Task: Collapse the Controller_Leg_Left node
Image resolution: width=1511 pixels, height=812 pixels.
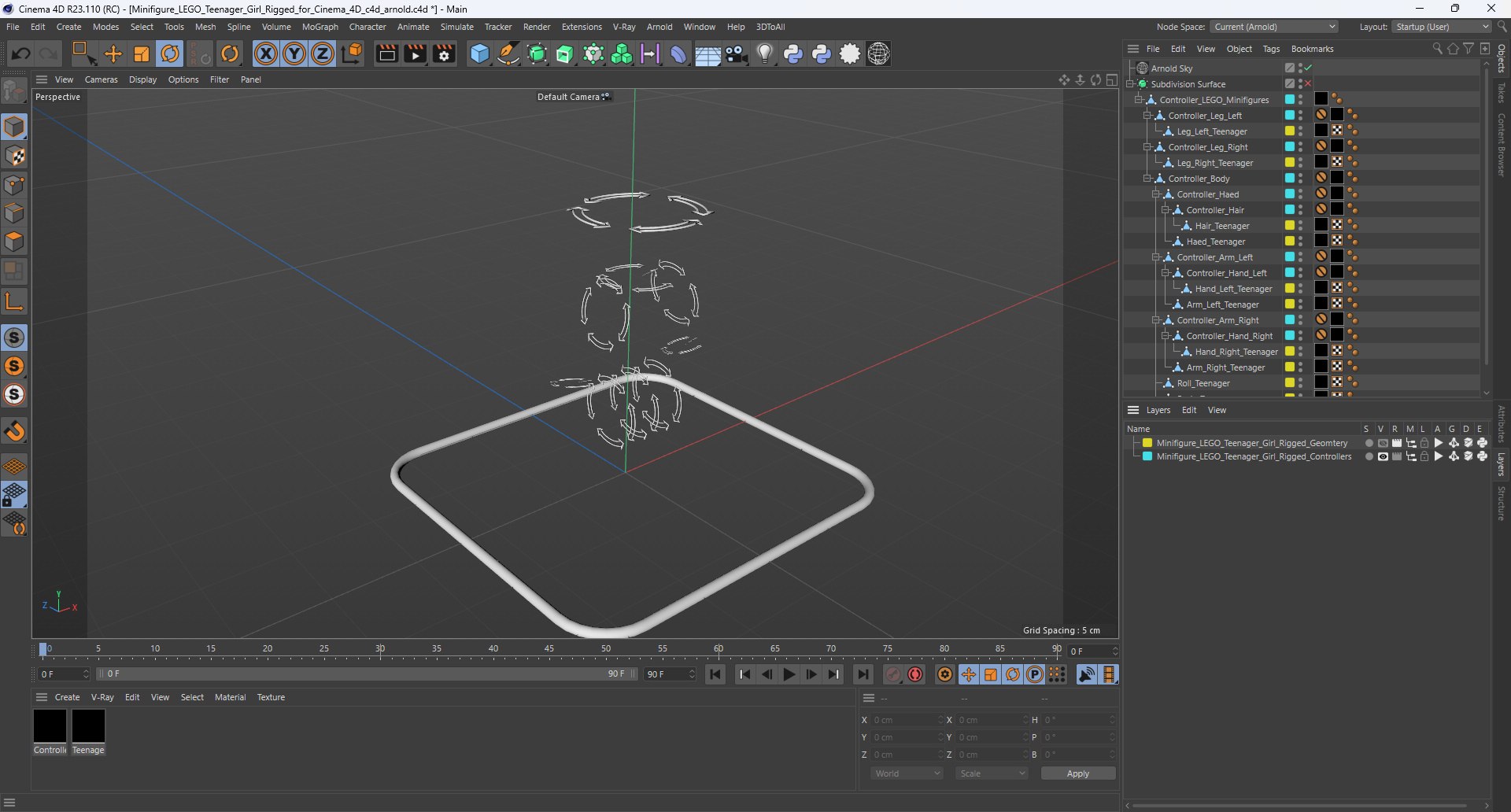Action: click(x=1147, y=116)
